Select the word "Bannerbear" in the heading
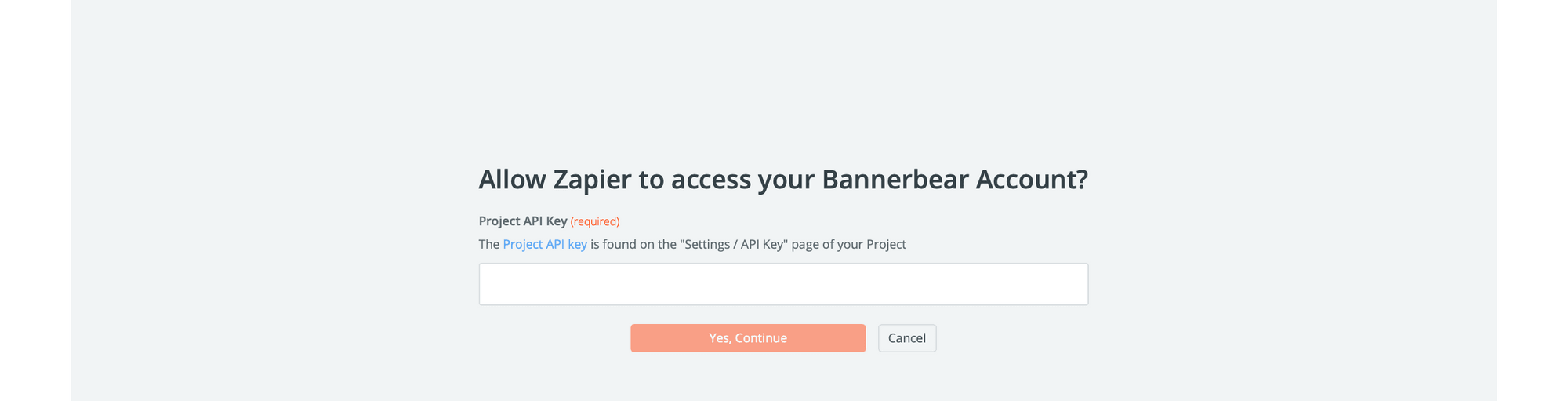The width and height of the screenshot is (1568, 401). (895, 180)
